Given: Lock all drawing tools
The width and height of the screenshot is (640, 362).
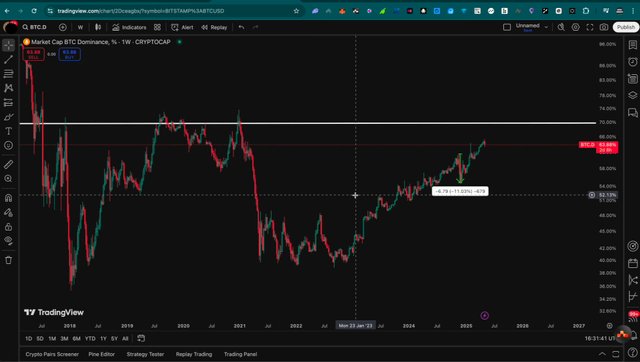Looking at the screenshot, I should pos(9,227).
